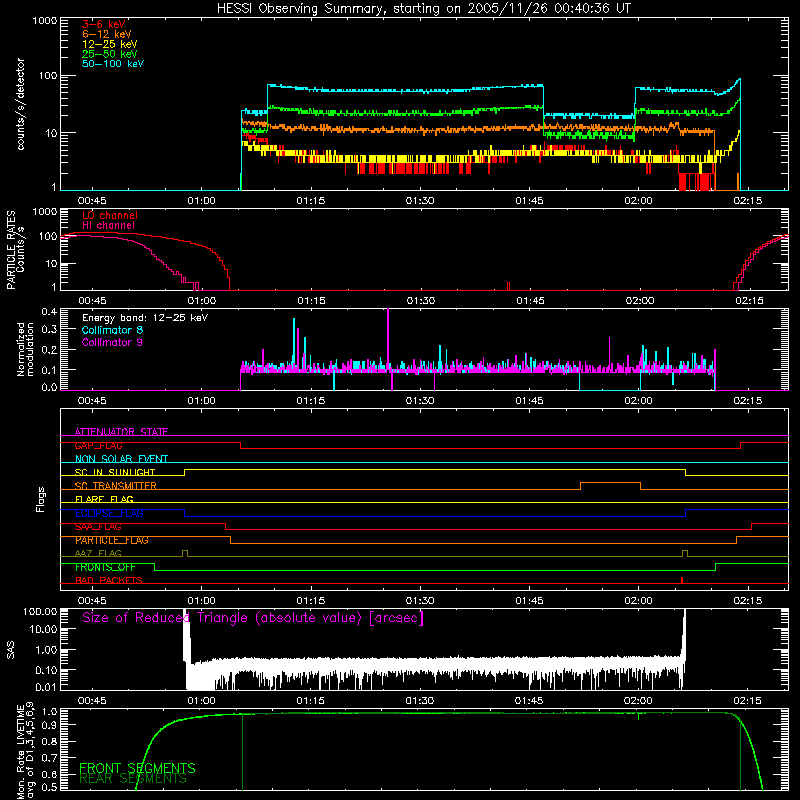Screen dimensions: 800x800
Task: Click 02:00 tick under the particle rates plot
Action: pos(640,301)
